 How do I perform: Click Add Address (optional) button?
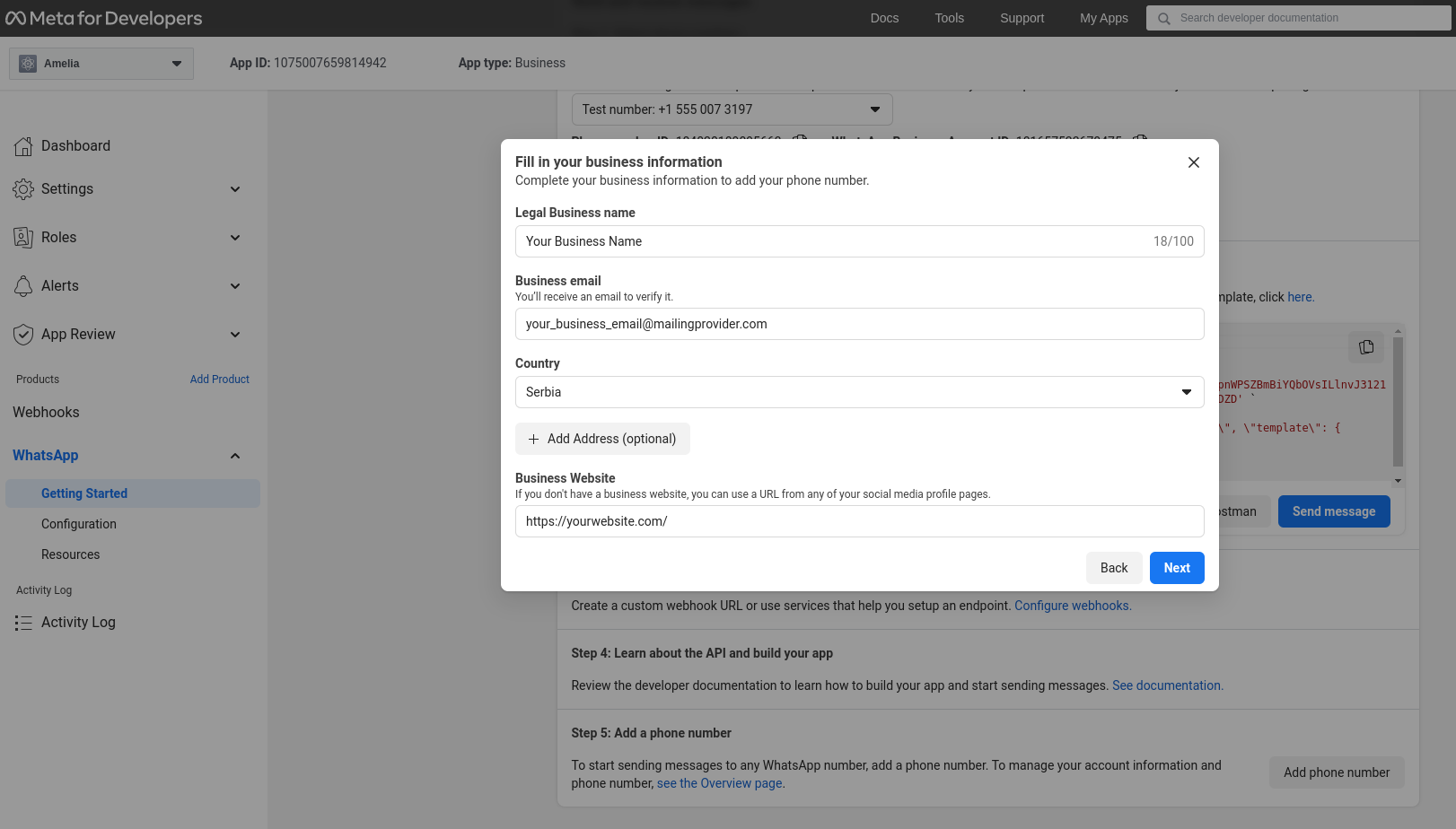pyautogui.click(x=602, y=439)
